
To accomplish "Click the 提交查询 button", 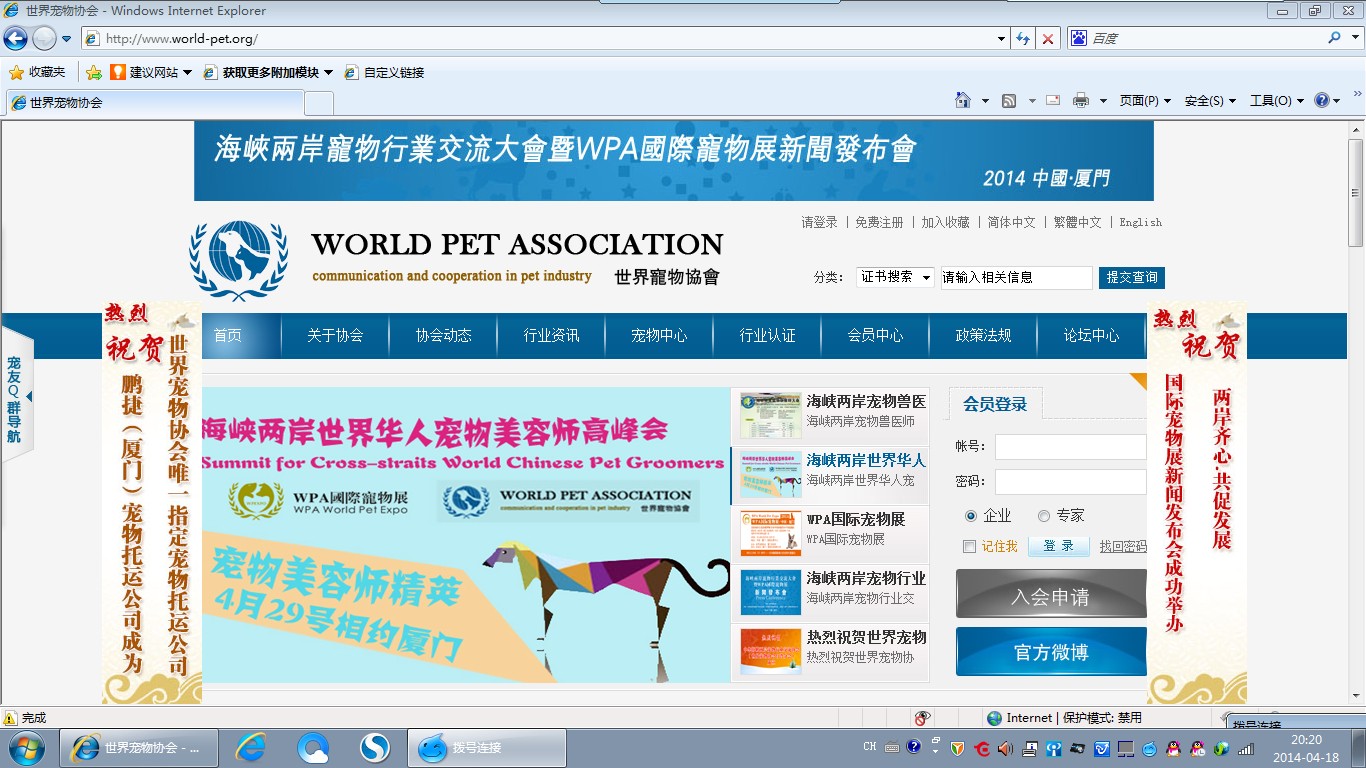I will (1131, 277).
